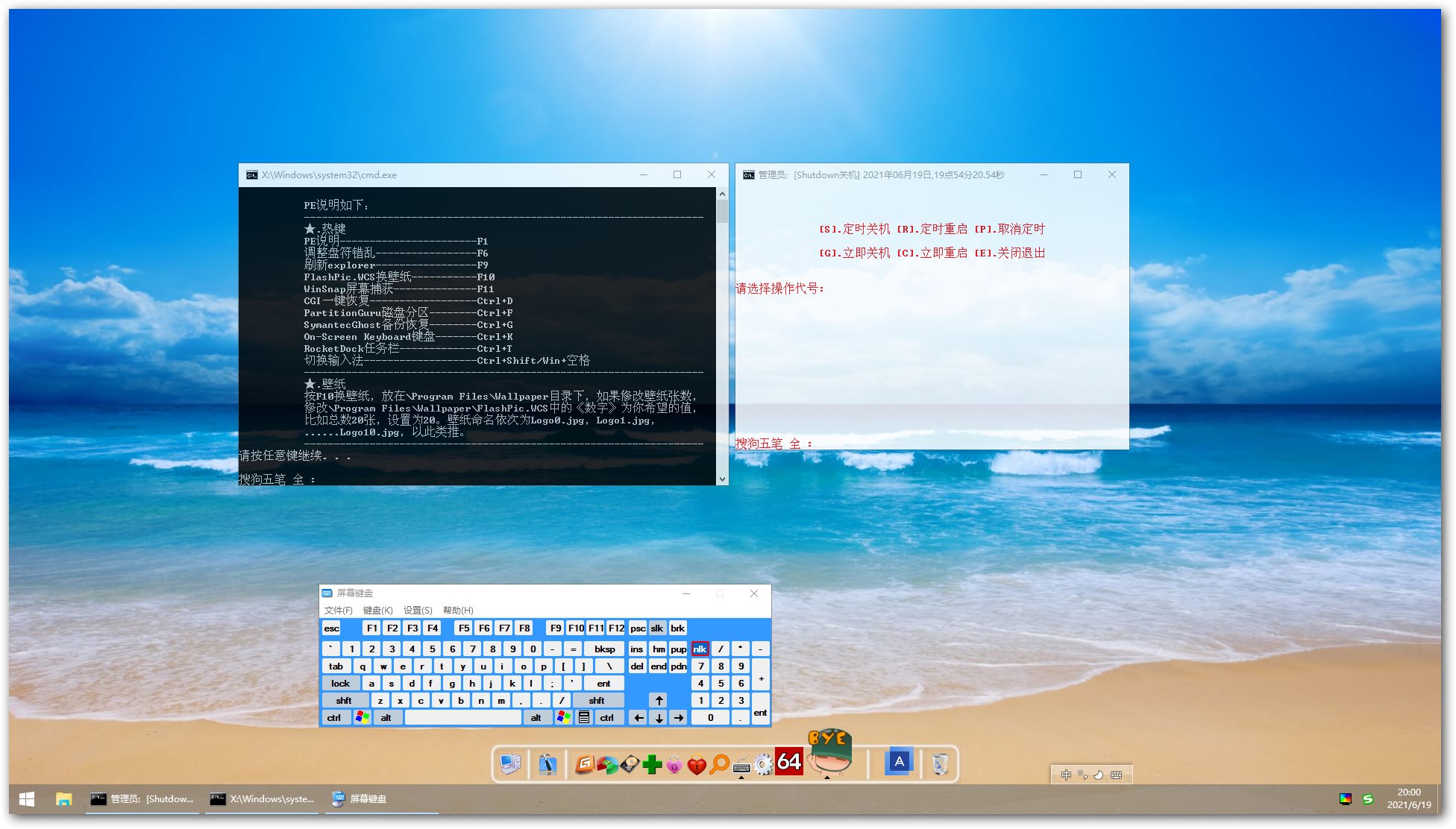Open Shutdown window title bar system icon

click(x=749, y=175)
